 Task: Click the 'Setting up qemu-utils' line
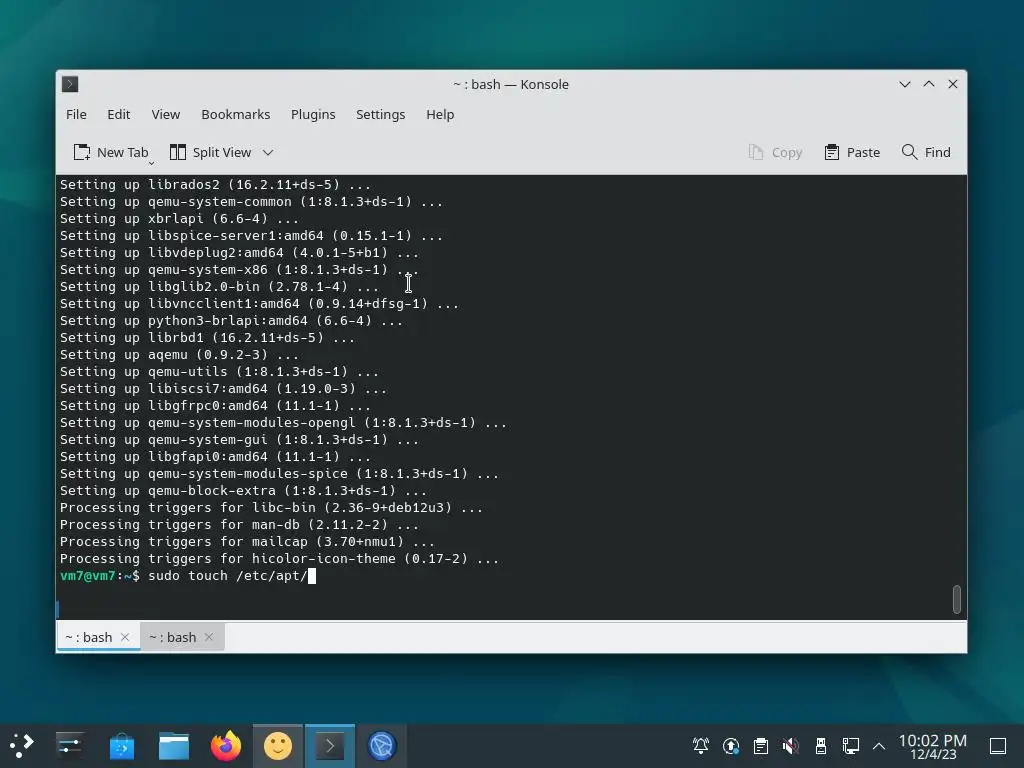point(219,372)
